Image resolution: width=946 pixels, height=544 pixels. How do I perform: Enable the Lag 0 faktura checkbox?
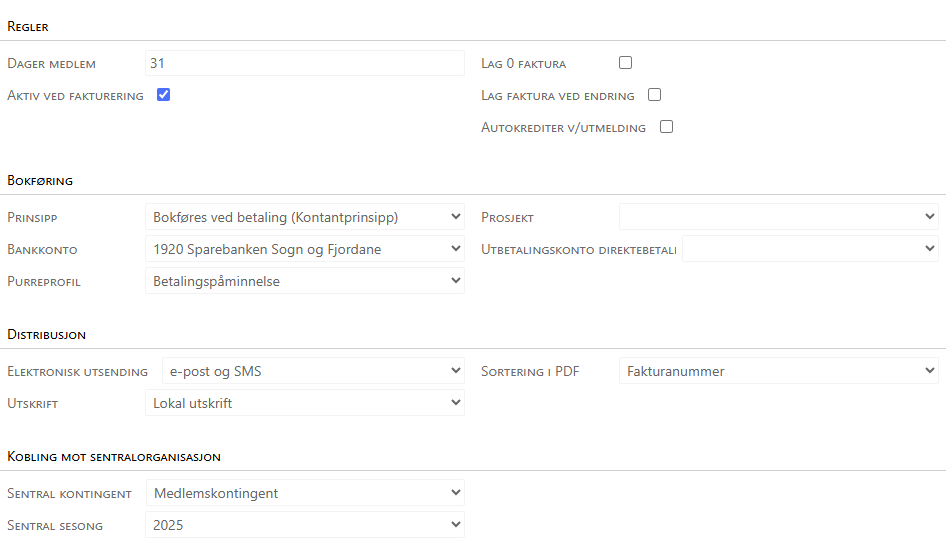[x=626, y=63]
